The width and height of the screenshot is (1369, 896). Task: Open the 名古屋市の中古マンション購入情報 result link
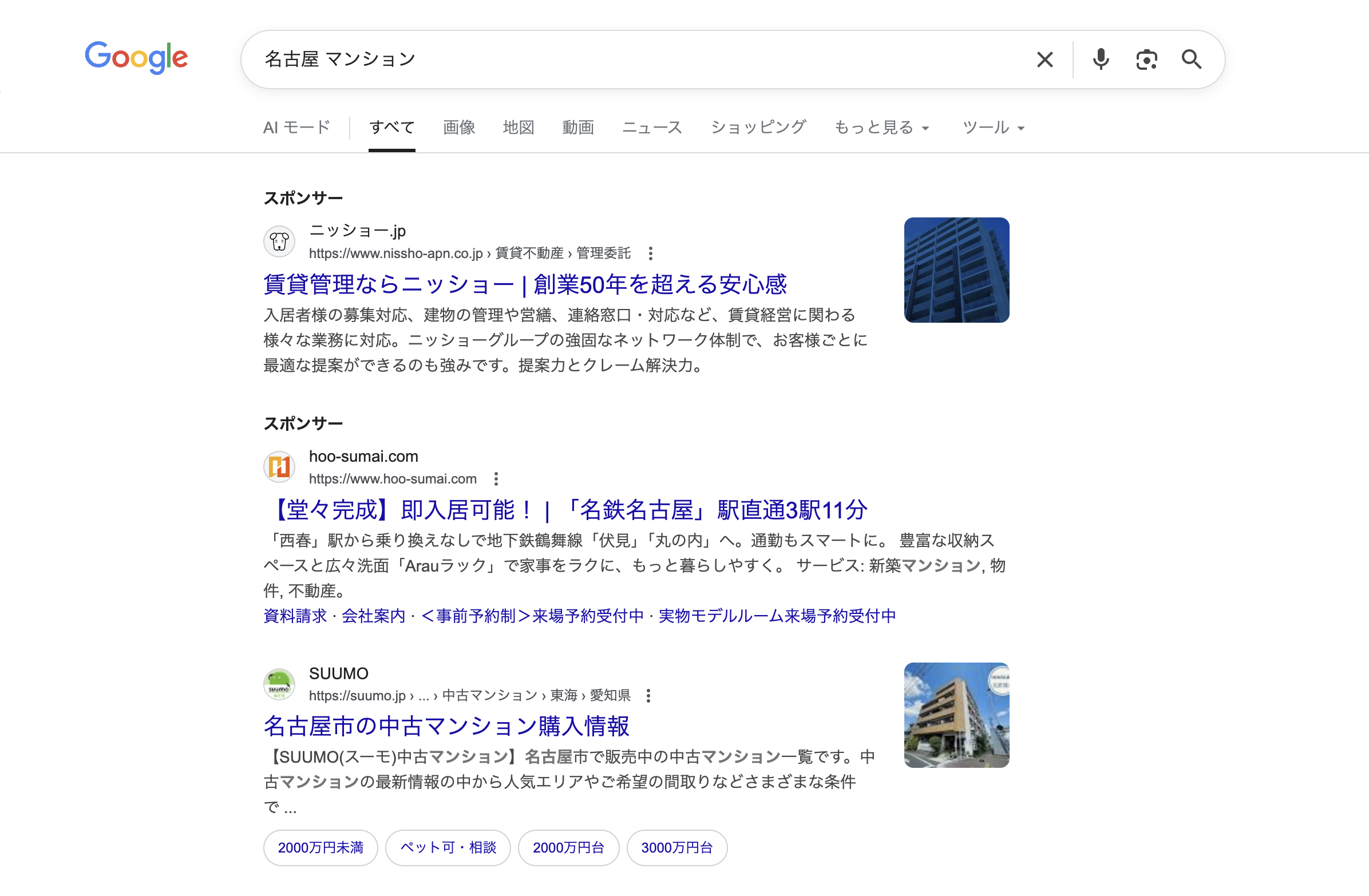click(446, 725)
